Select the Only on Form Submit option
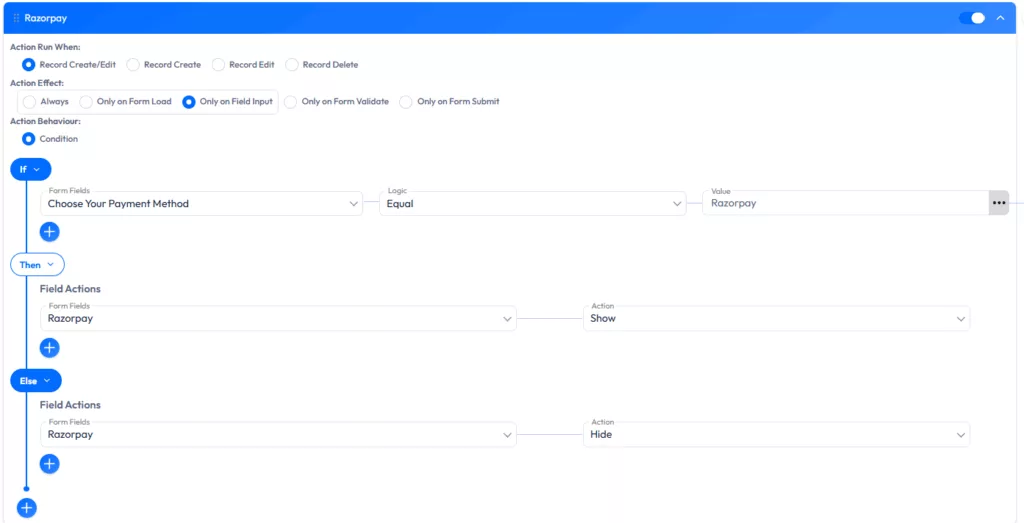This screenshot has height=523, width=1024. click(x=406, y=102)
